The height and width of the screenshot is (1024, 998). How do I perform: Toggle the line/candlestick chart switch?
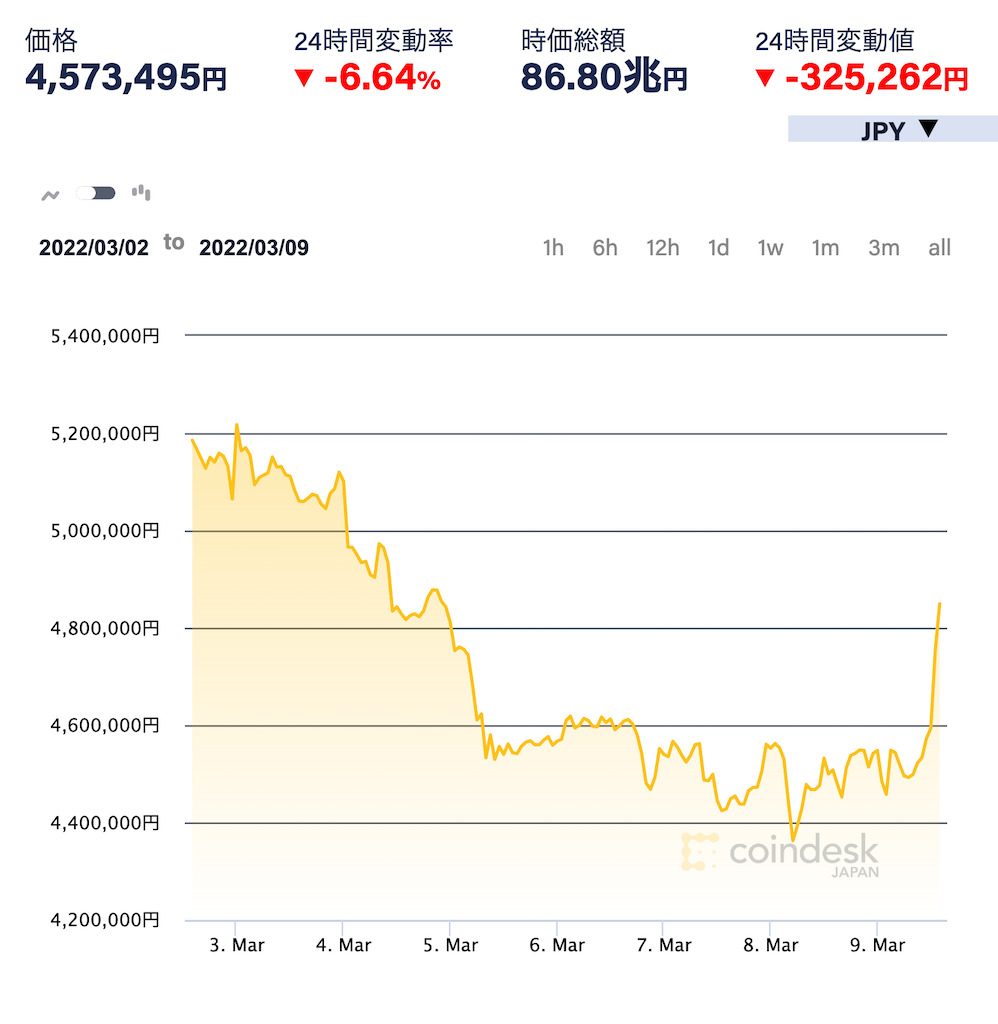point(96,193)
